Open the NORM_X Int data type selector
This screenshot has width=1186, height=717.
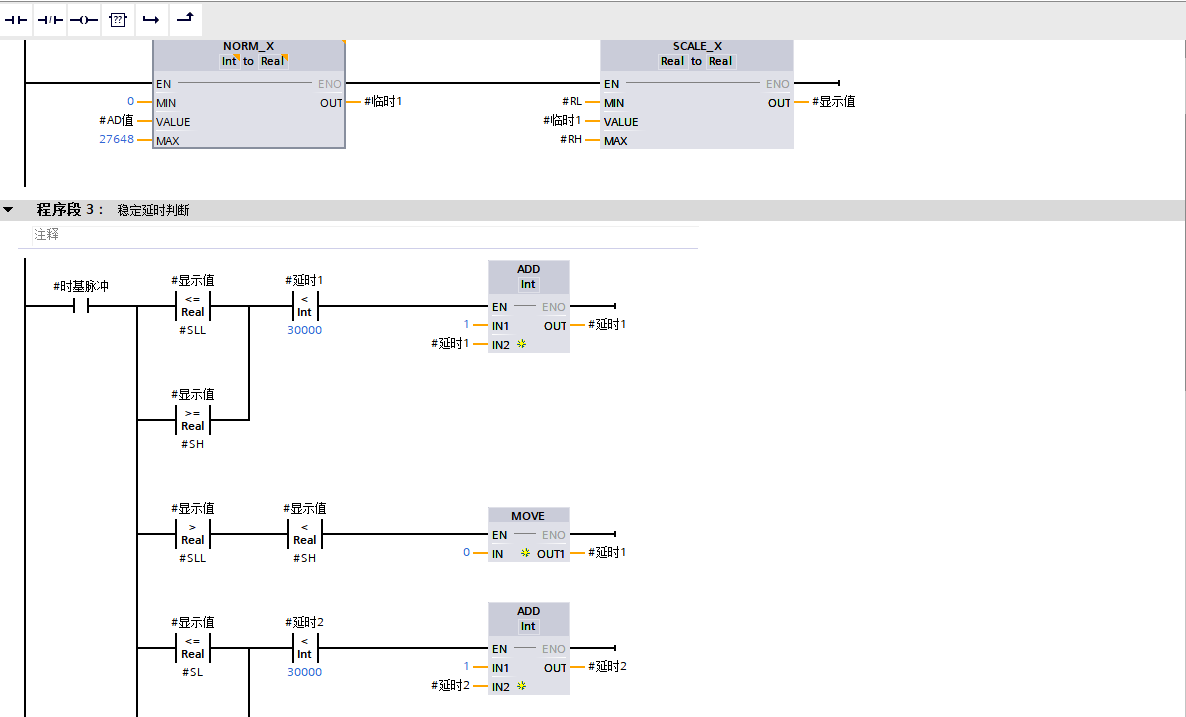pyautogui.click(x=229, y=61)
